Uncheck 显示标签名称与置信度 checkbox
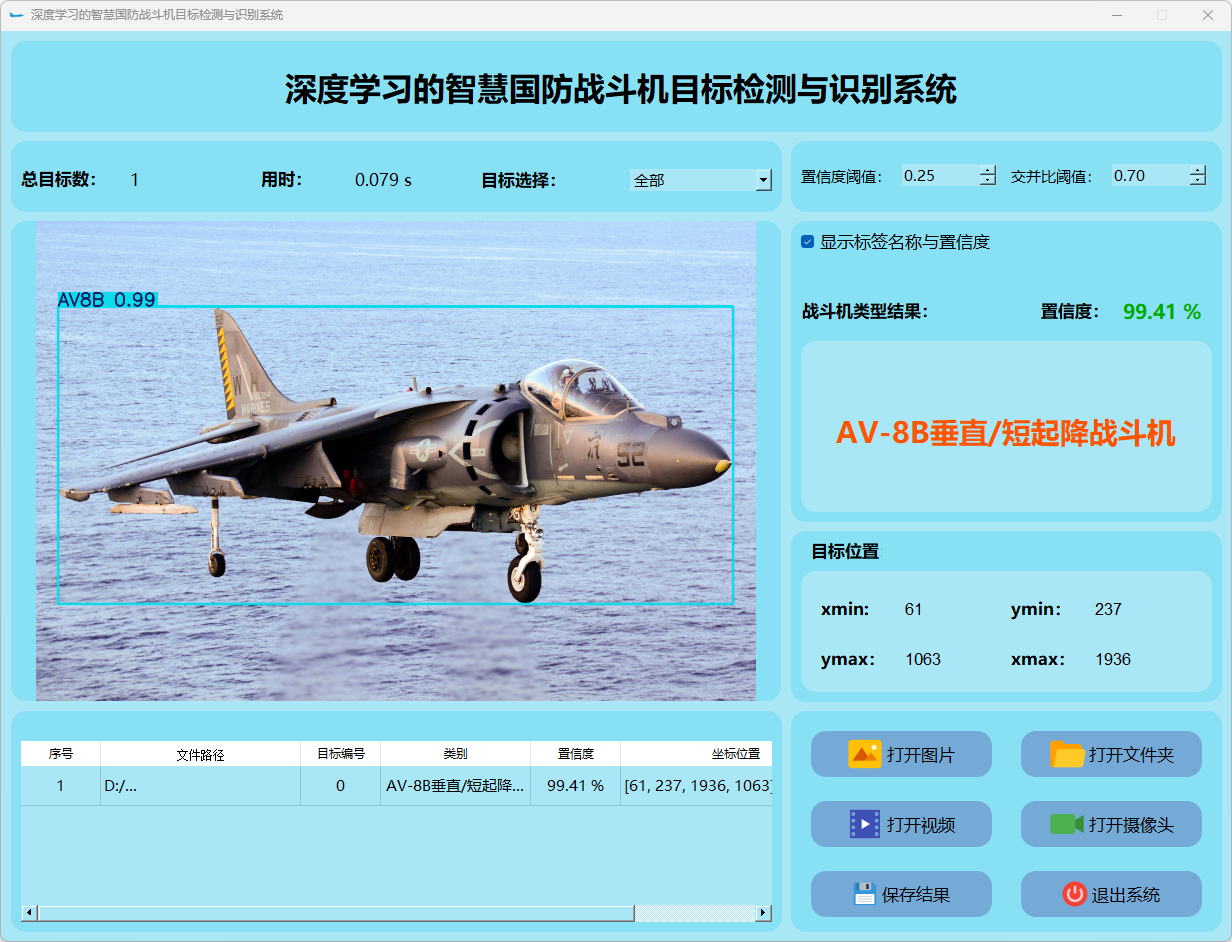1232x942 pixels. 808,242
